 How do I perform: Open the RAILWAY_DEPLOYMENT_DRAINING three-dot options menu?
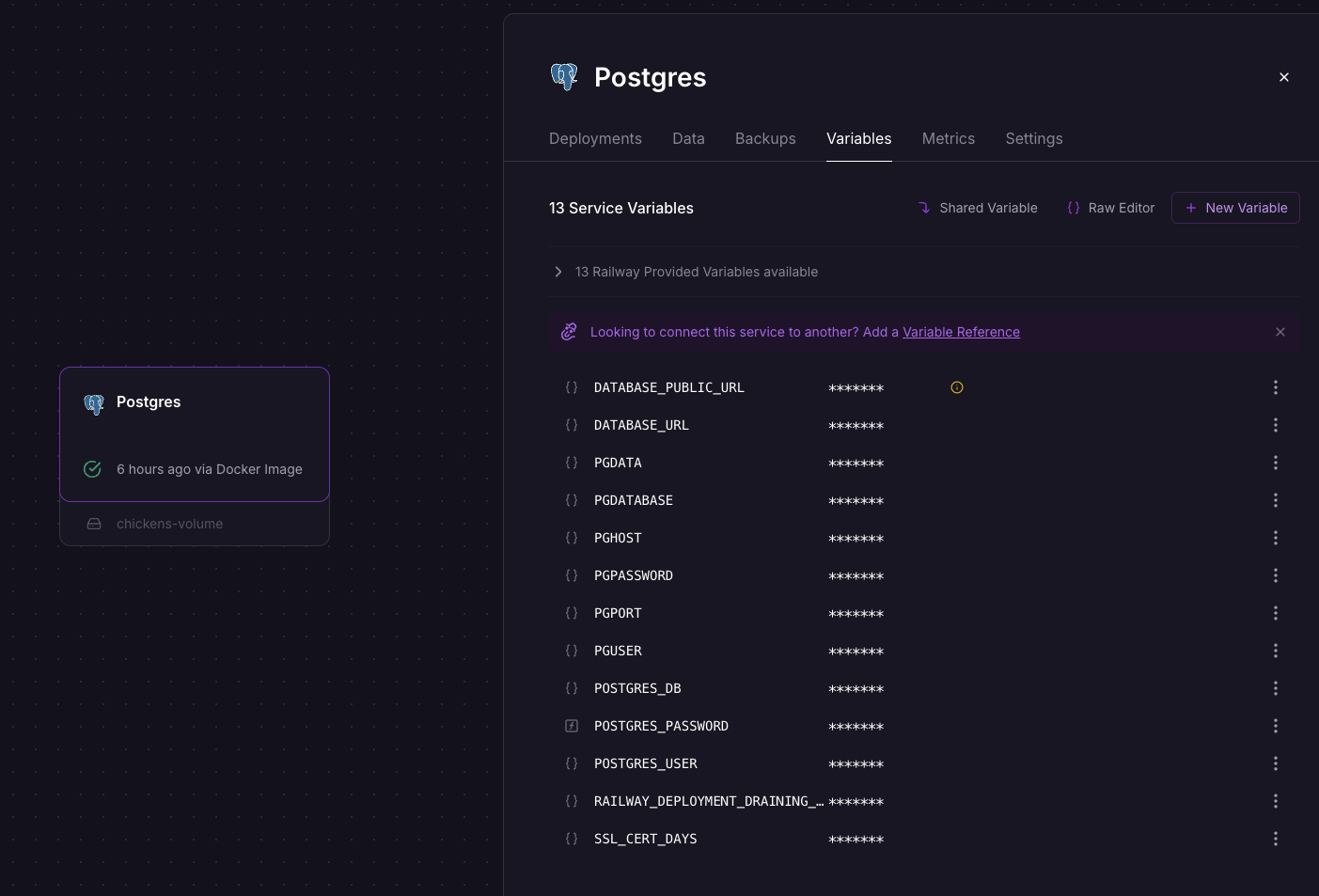(1276, 801)
